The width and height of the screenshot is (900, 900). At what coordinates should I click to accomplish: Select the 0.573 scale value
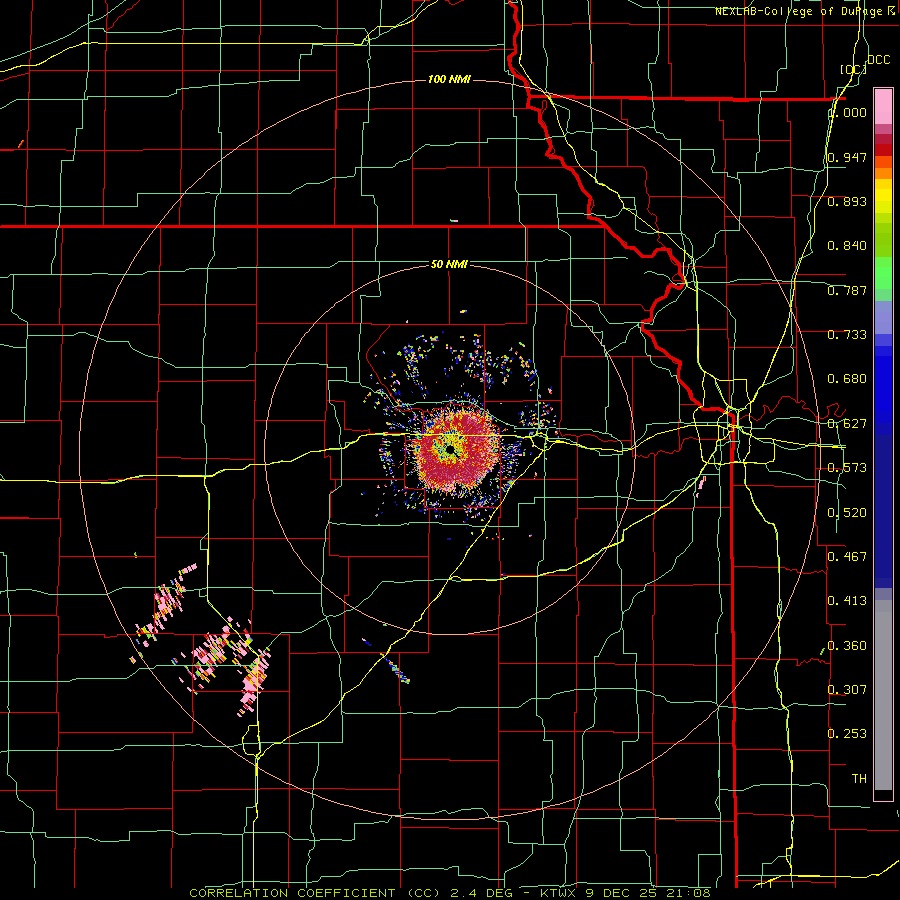(847, 468)
